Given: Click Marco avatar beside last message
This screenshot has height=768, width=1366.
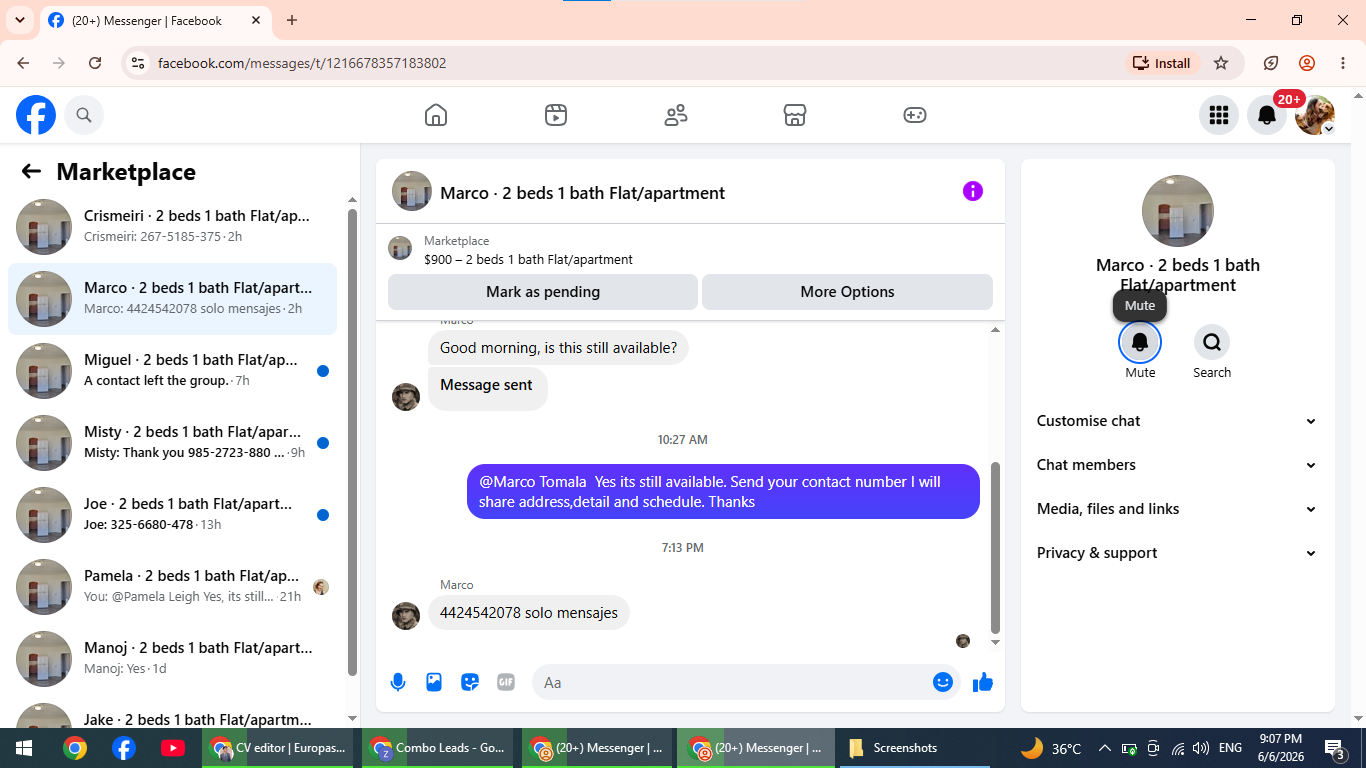Looking at the screenshot, I should [x=406, y=615].
